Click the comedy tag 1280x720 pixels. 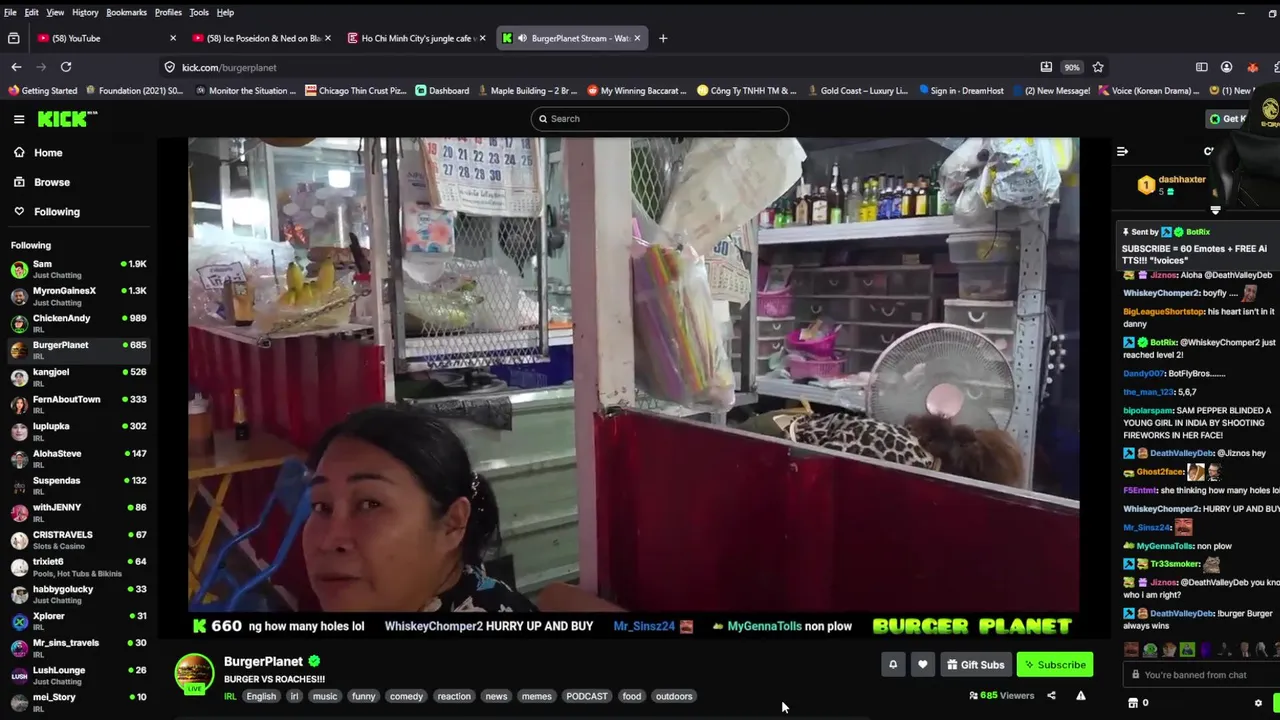click(x=406, y=696)
